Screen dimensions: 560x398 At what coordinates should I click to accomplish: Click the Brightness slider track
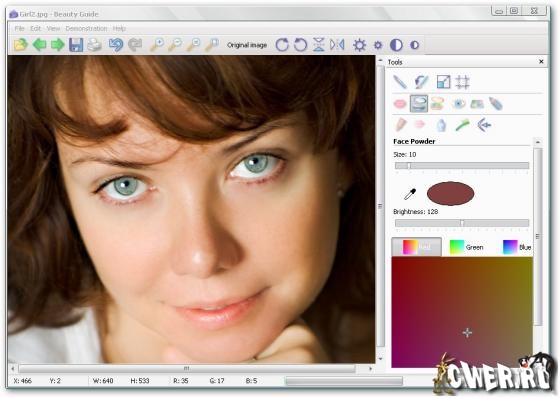coord(462,223)
